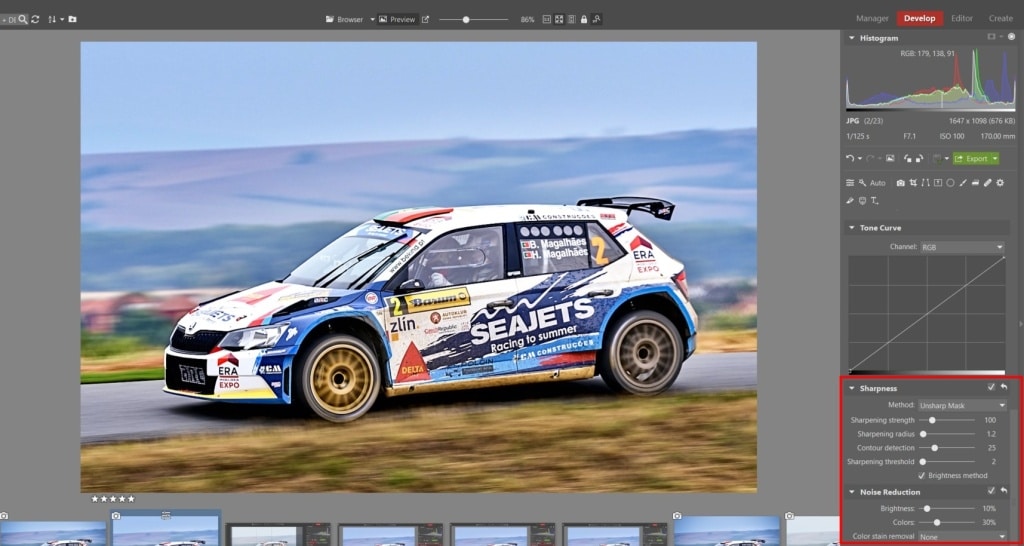Switch to the Manager module
This screenshot has width=1024, height=546.
[872, 18]
